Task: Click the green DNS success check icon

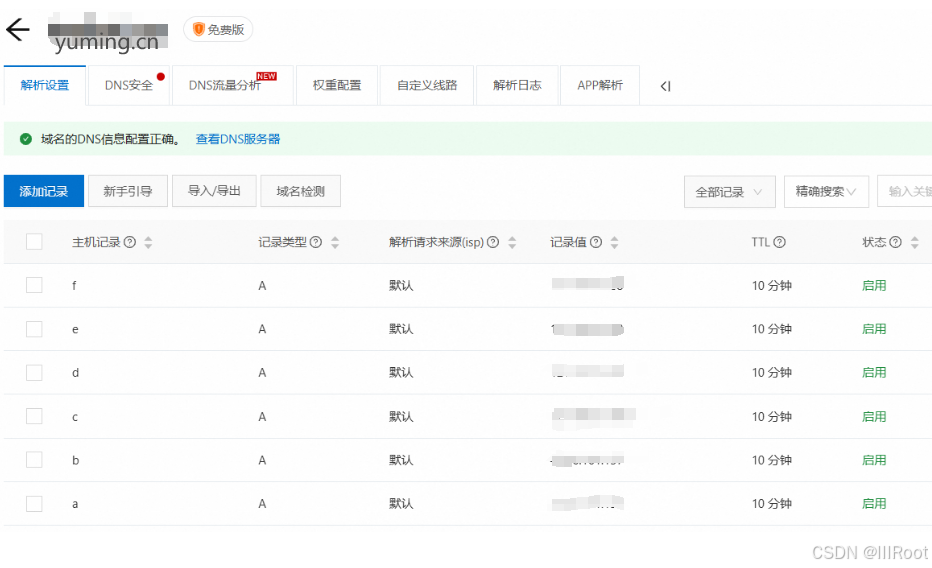Action: [x=26, y=139]
